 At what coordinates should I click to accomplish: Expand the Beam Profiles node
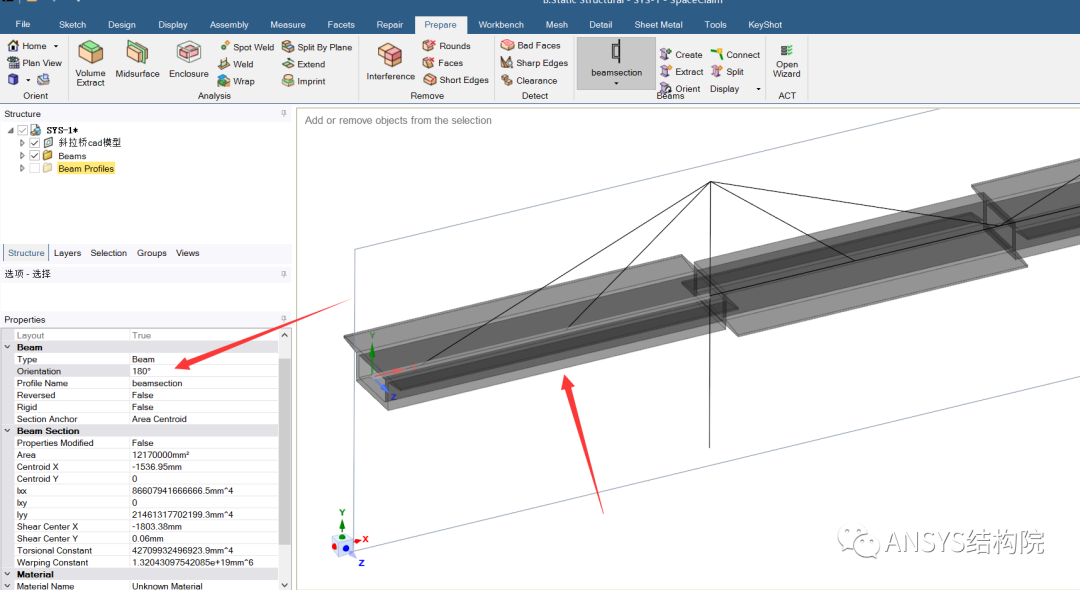pos(22,168)
